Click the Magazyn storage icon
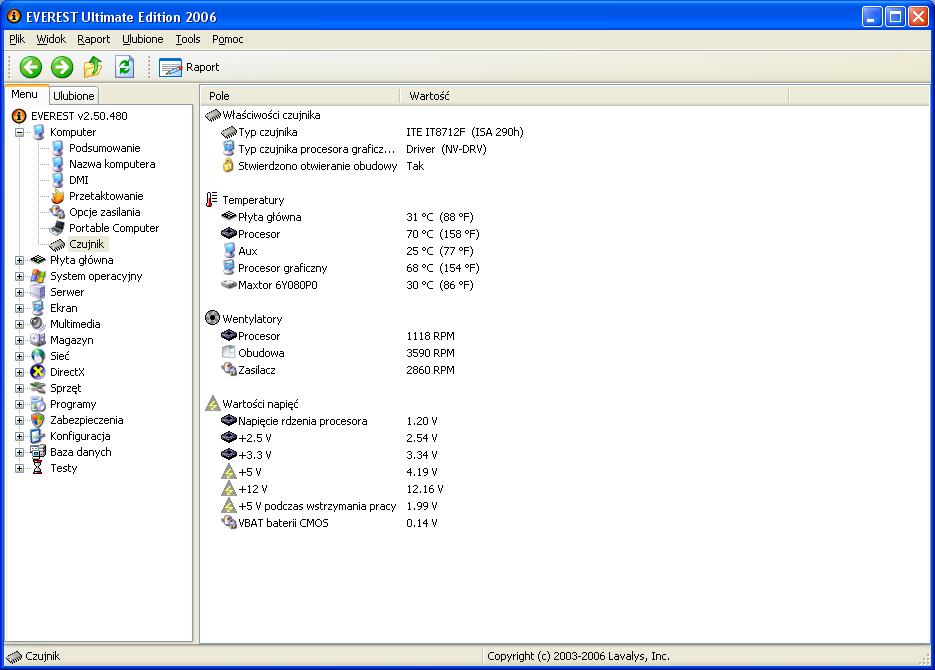This screenshot has height=670, width=935. click(38, 340)
